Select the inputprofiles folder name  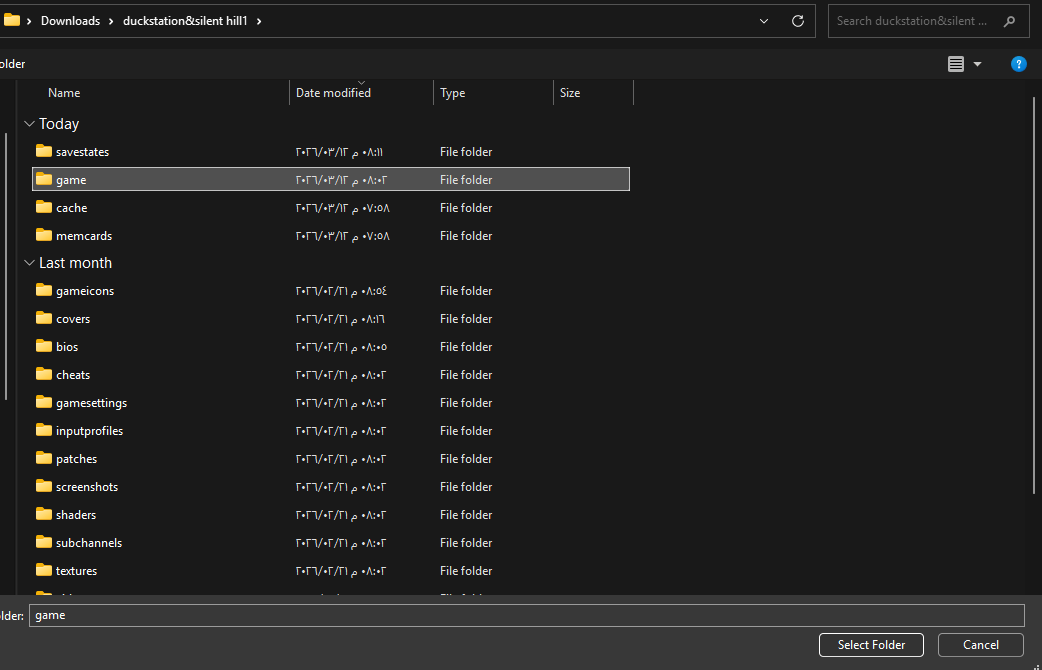90,431
